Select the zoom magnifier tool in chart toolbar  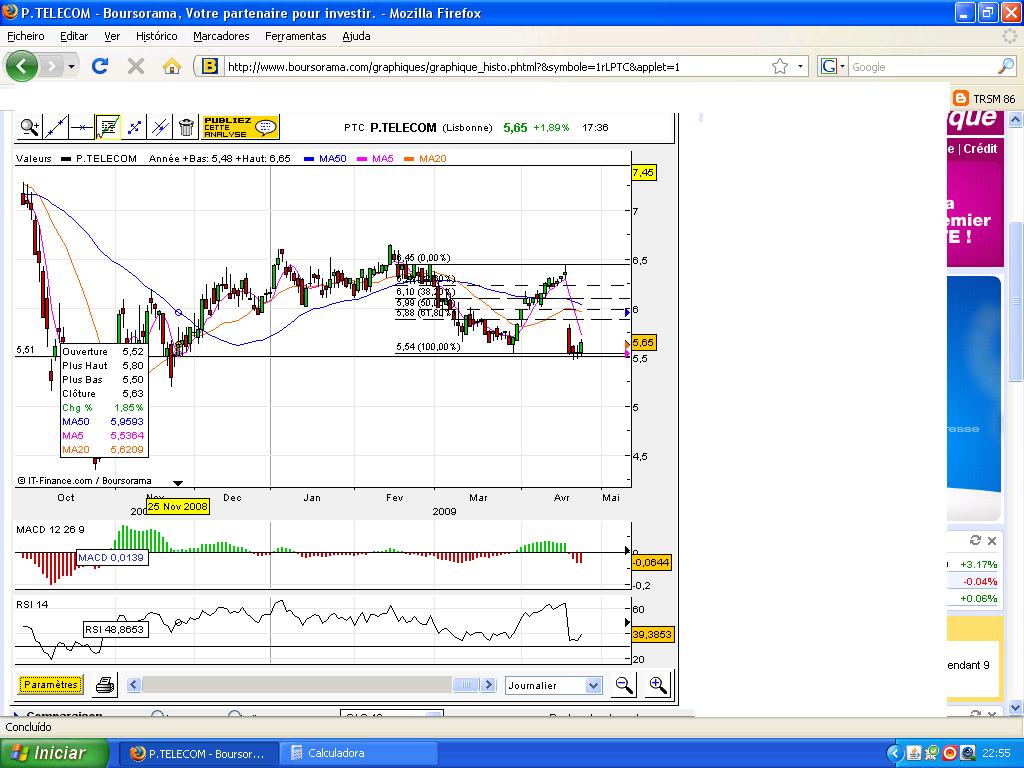30,127
